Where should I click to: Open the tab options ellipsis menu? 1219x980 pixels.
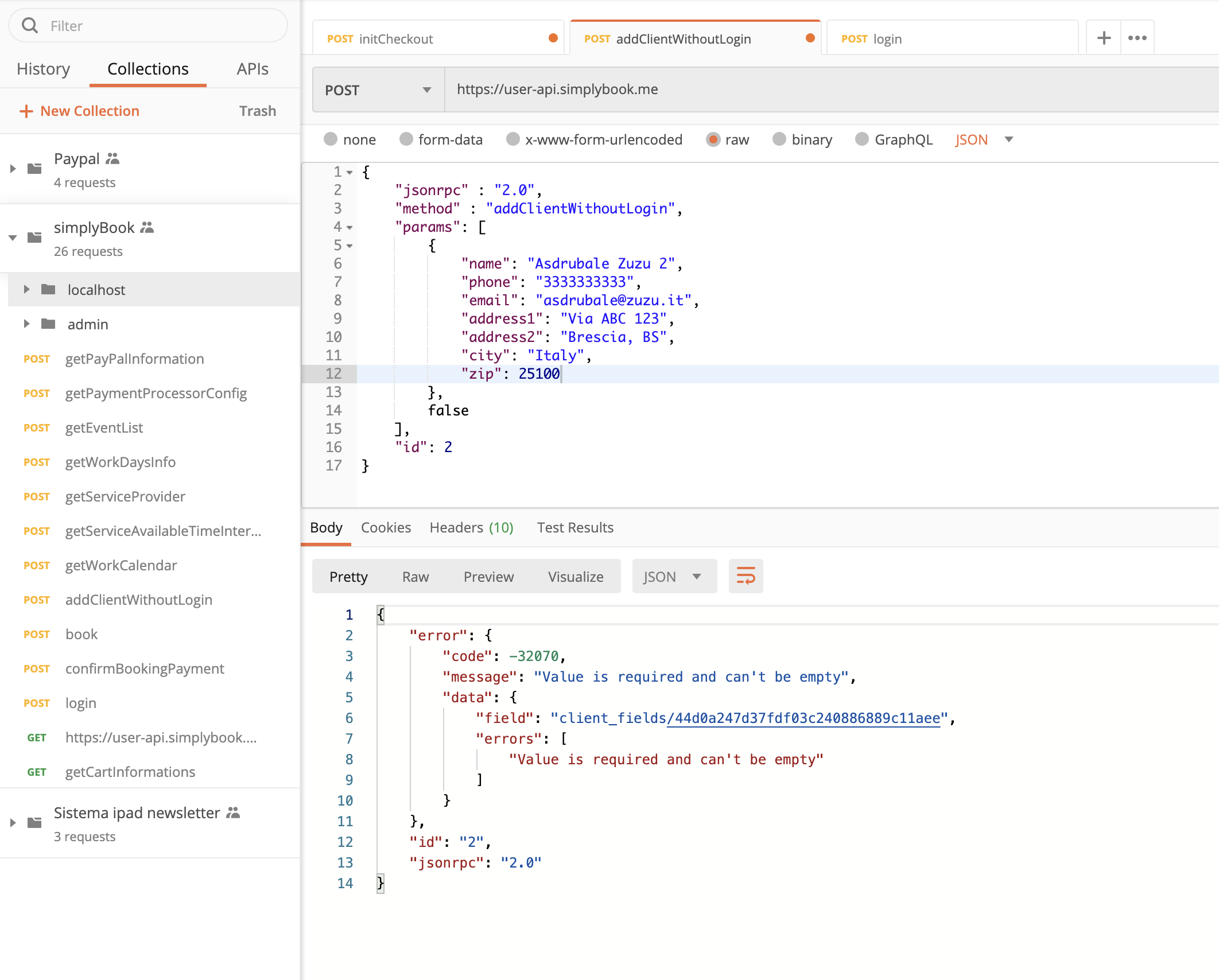pyautogui.click(x=1137, y=38)
